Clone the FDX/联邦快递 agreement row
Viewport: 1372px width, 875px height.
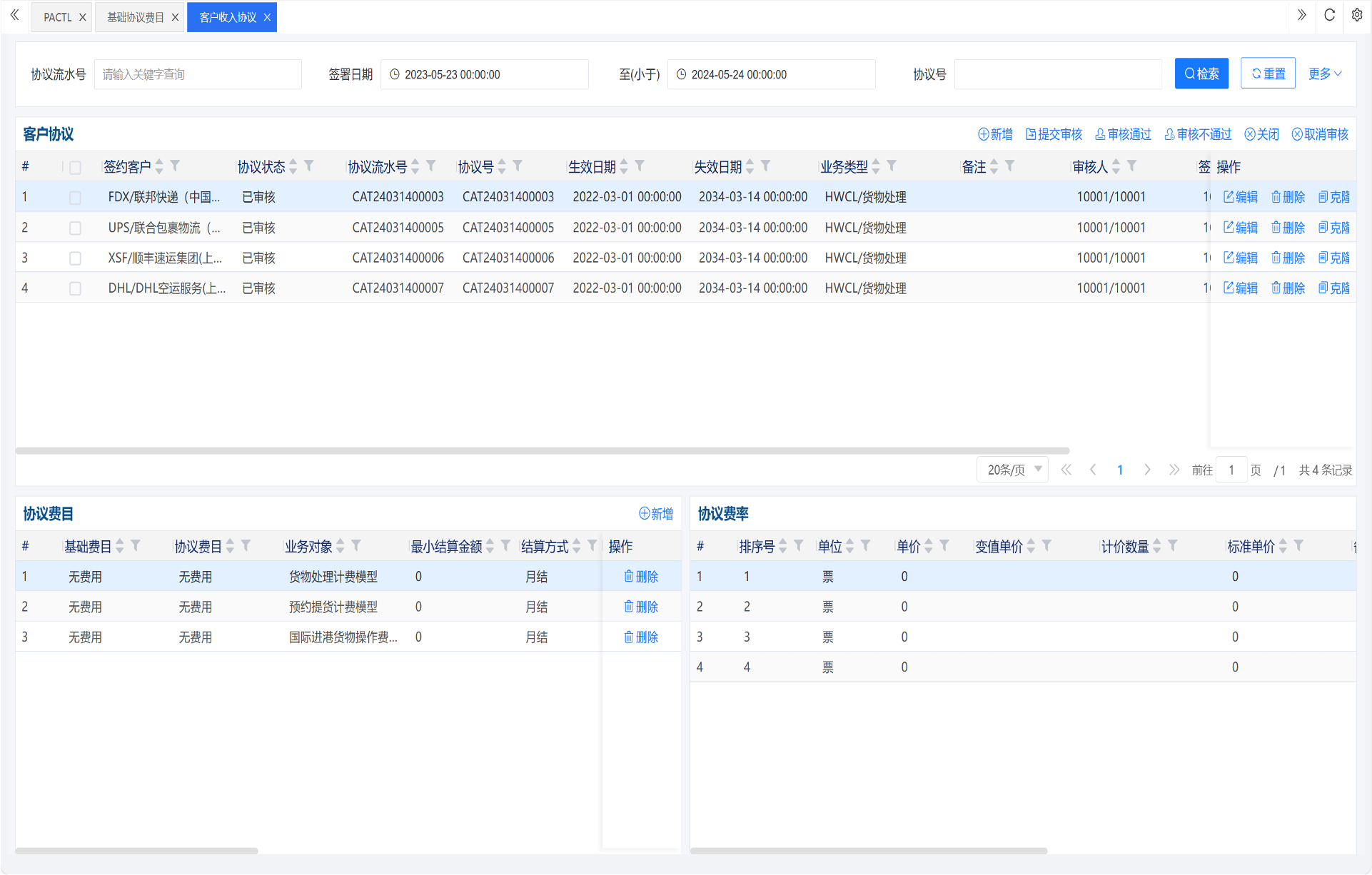click(1333, 197)
